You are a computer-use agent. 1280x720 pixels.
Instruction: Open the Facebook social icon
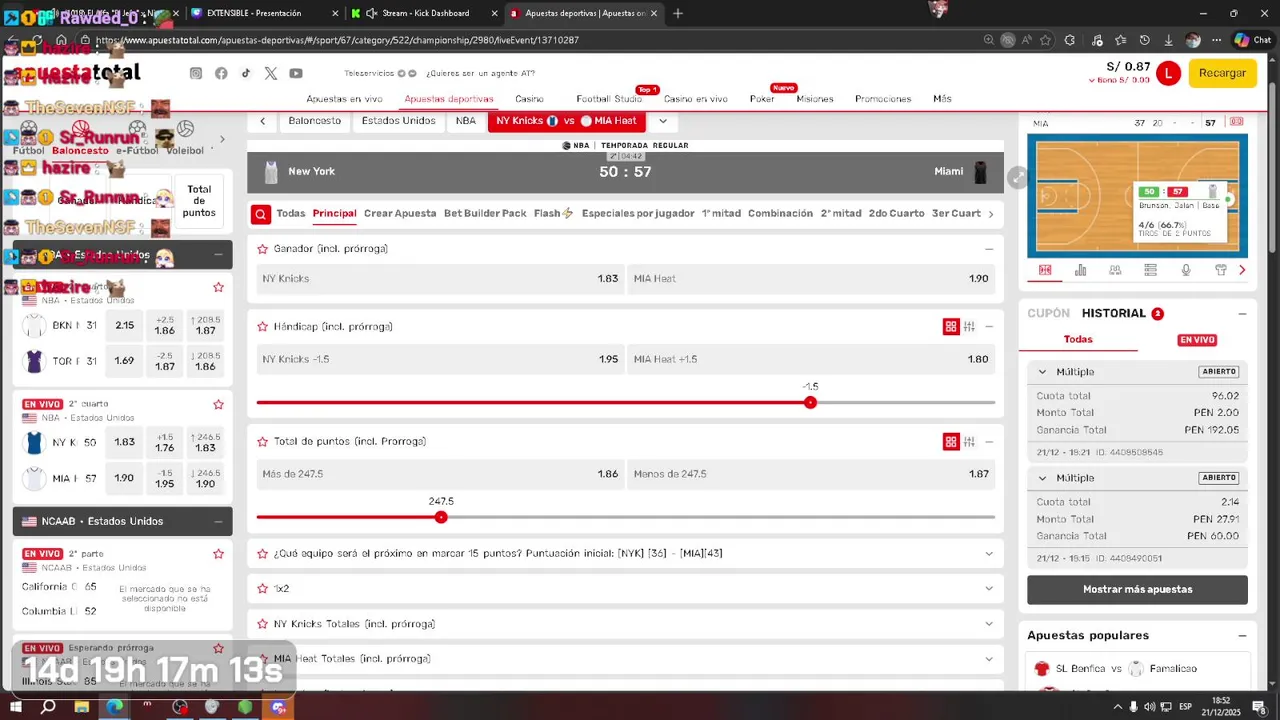[221, 73]
